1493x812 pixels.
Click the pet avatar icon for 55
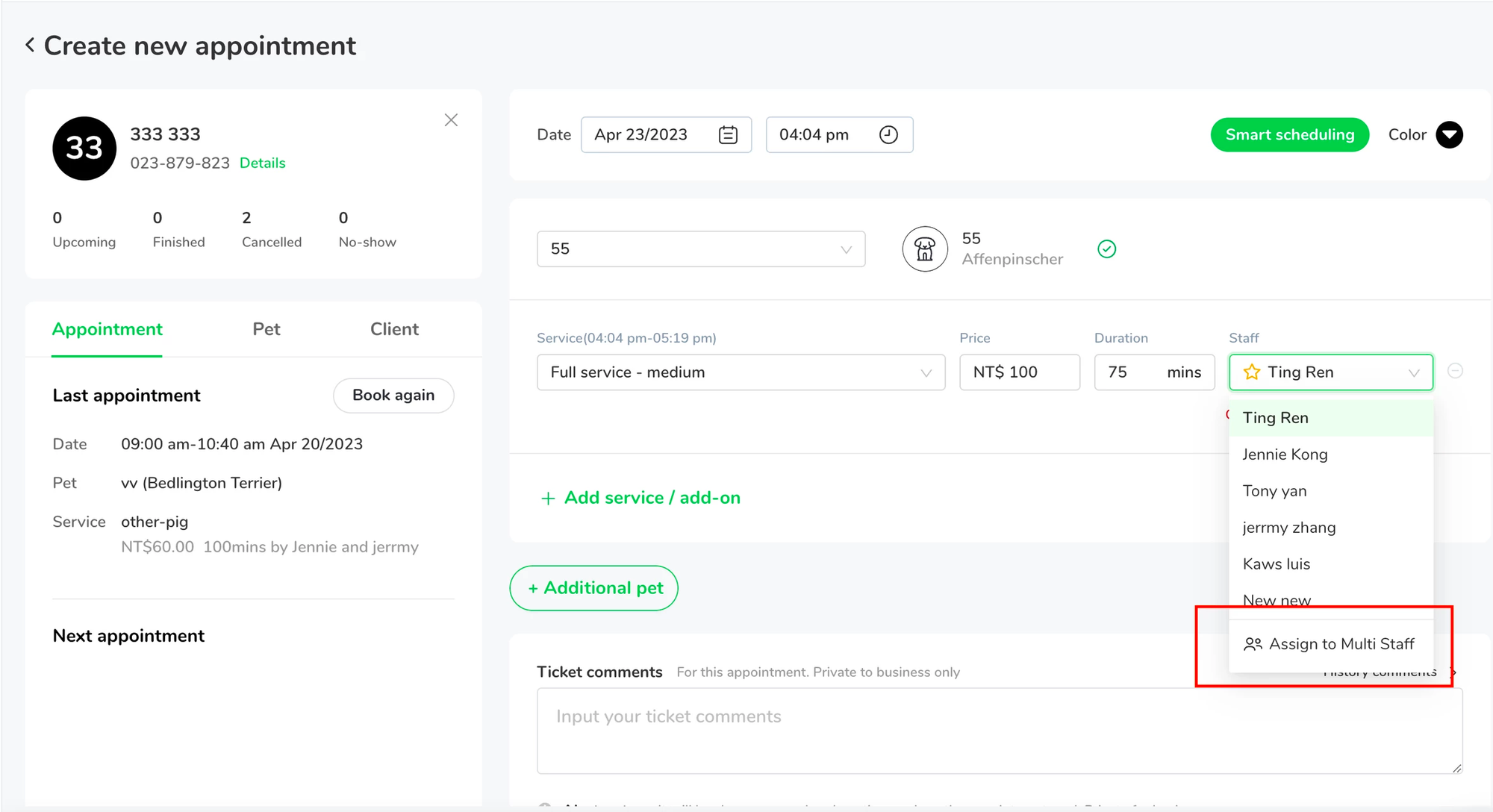coord(925,249)
